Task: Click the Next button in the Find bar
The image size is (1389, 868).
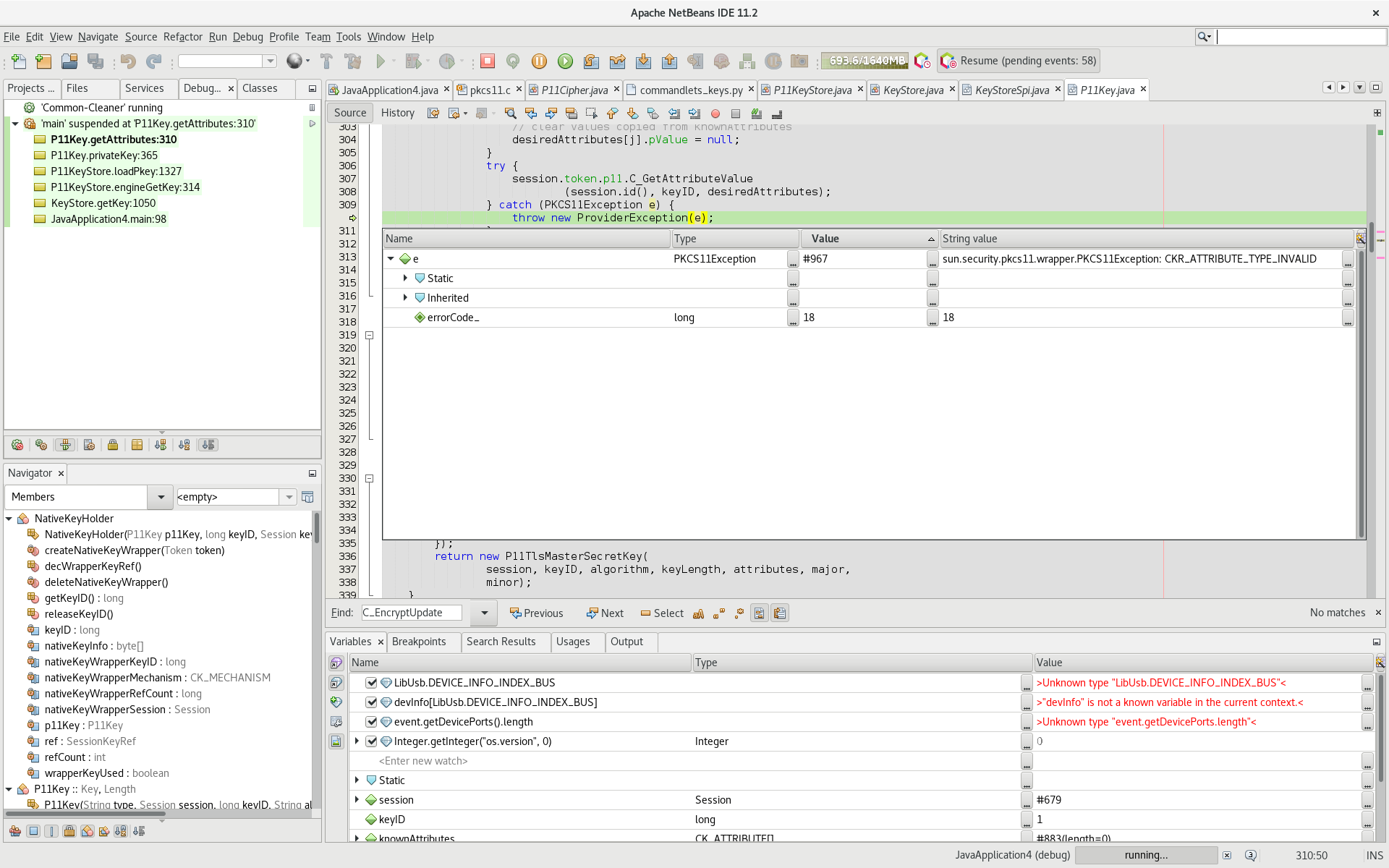Action: (x=605, y=613)
